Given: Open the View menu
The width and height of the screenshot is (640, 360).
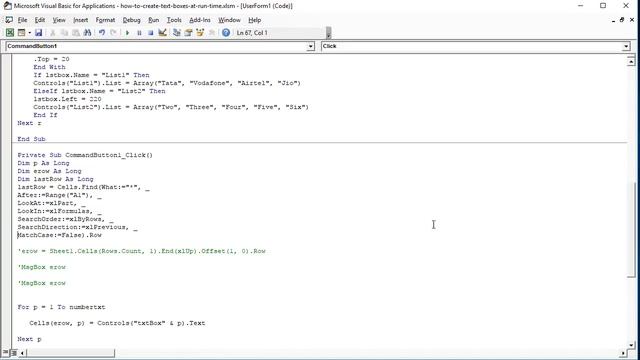Looking at the screenshot, I should click(x=59, y=20).
